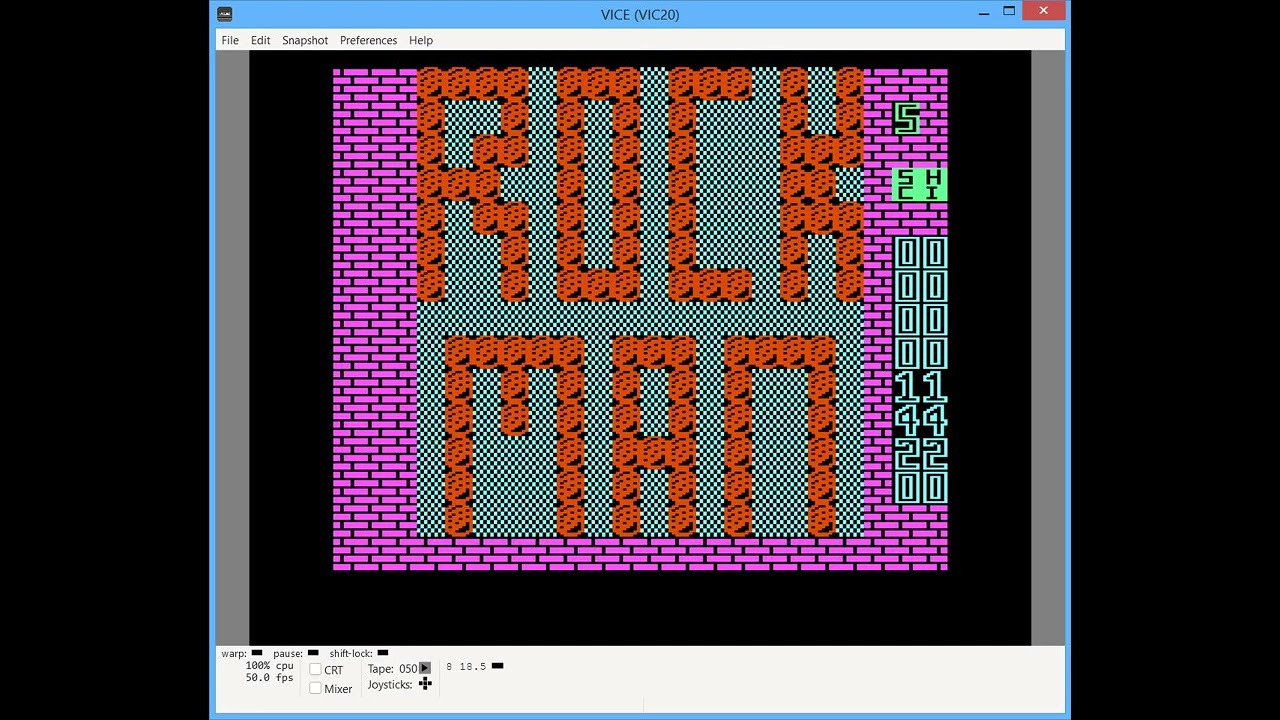Open the Edit menu

(x=260, y=40)
